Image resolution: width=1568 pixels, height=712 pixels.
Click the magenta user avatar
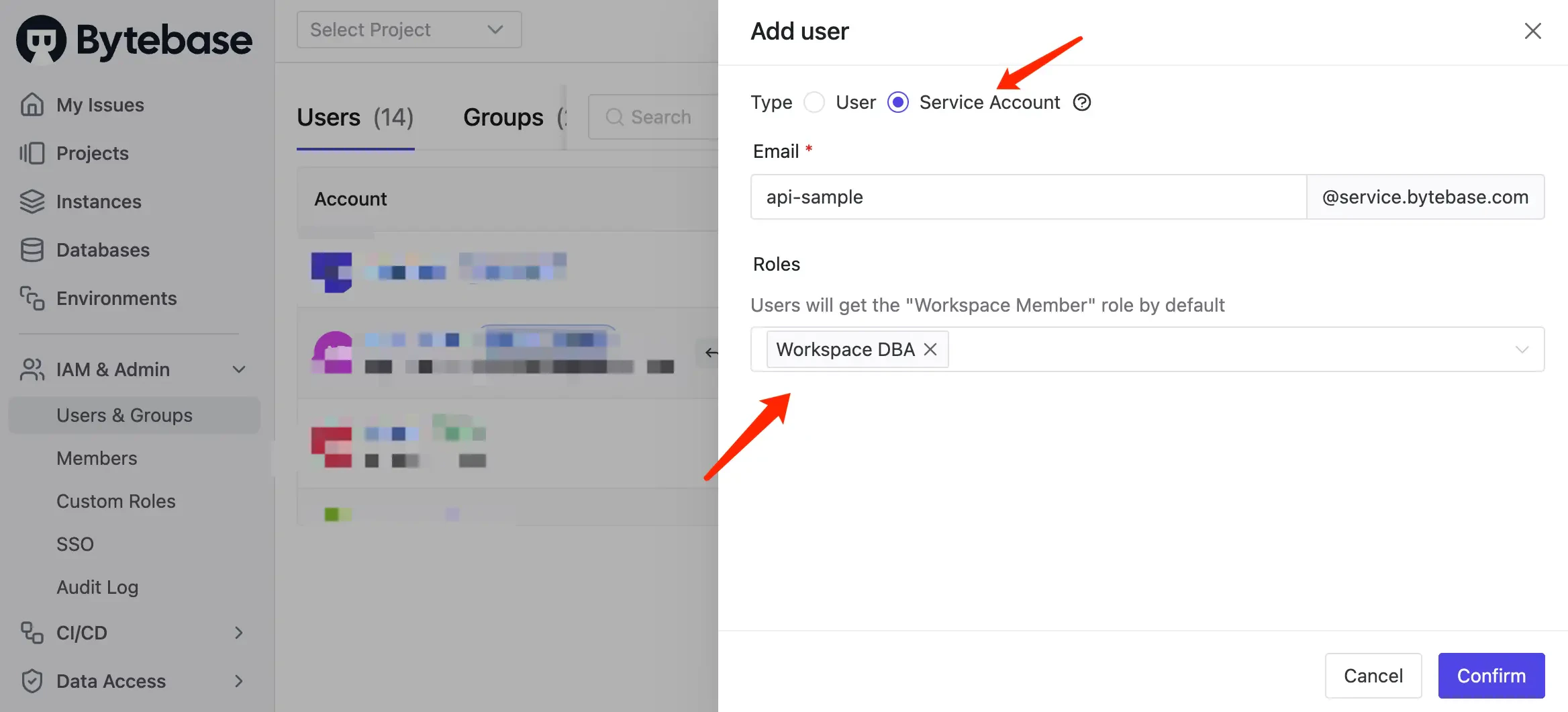tap(332, 352)
